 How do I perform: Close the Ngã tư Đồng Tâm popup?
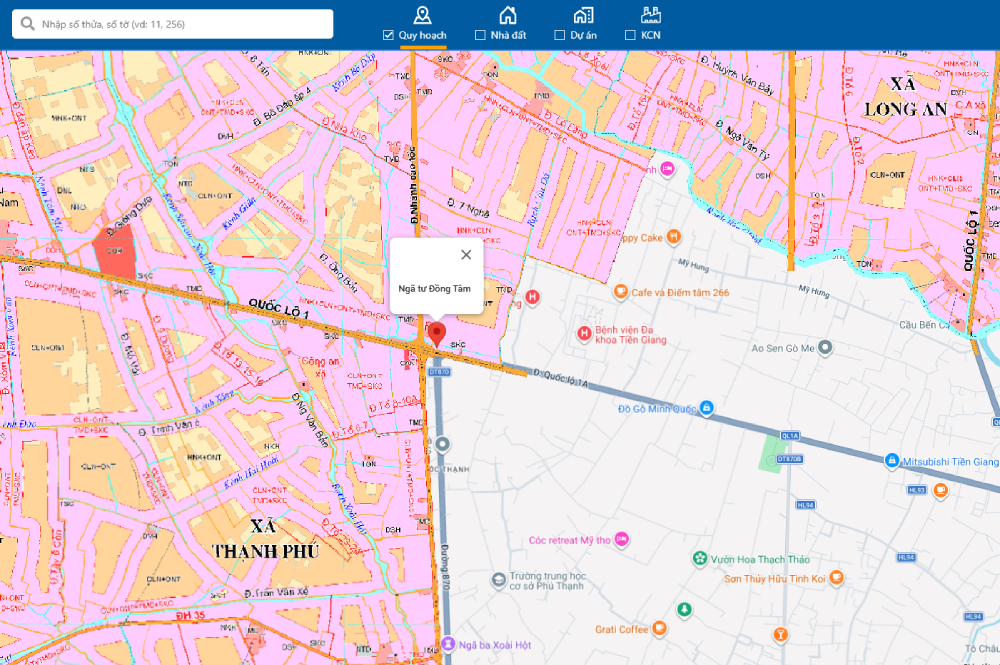pyautogui.click(x=466, y=255)
